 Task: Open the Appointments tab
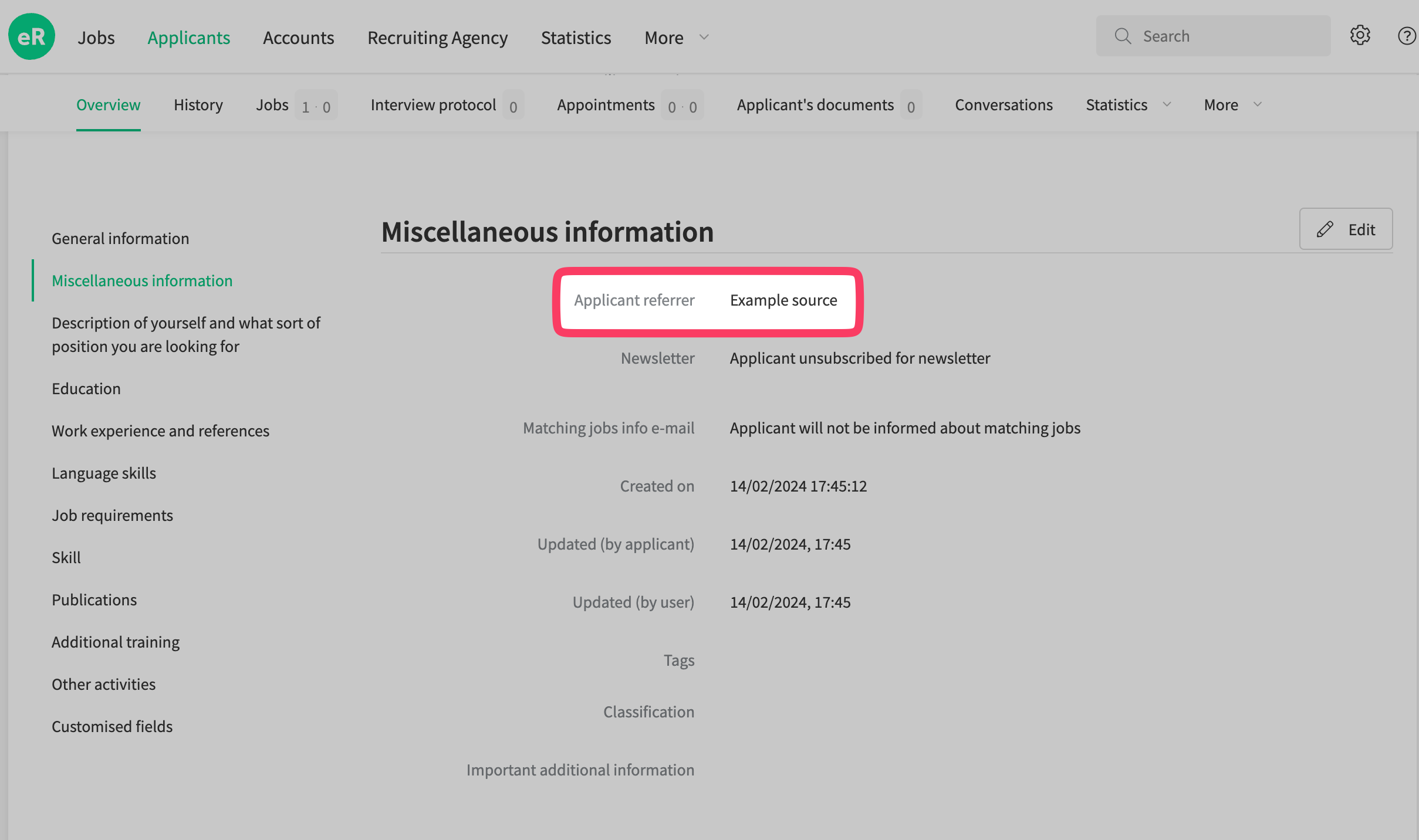(606, 105)
